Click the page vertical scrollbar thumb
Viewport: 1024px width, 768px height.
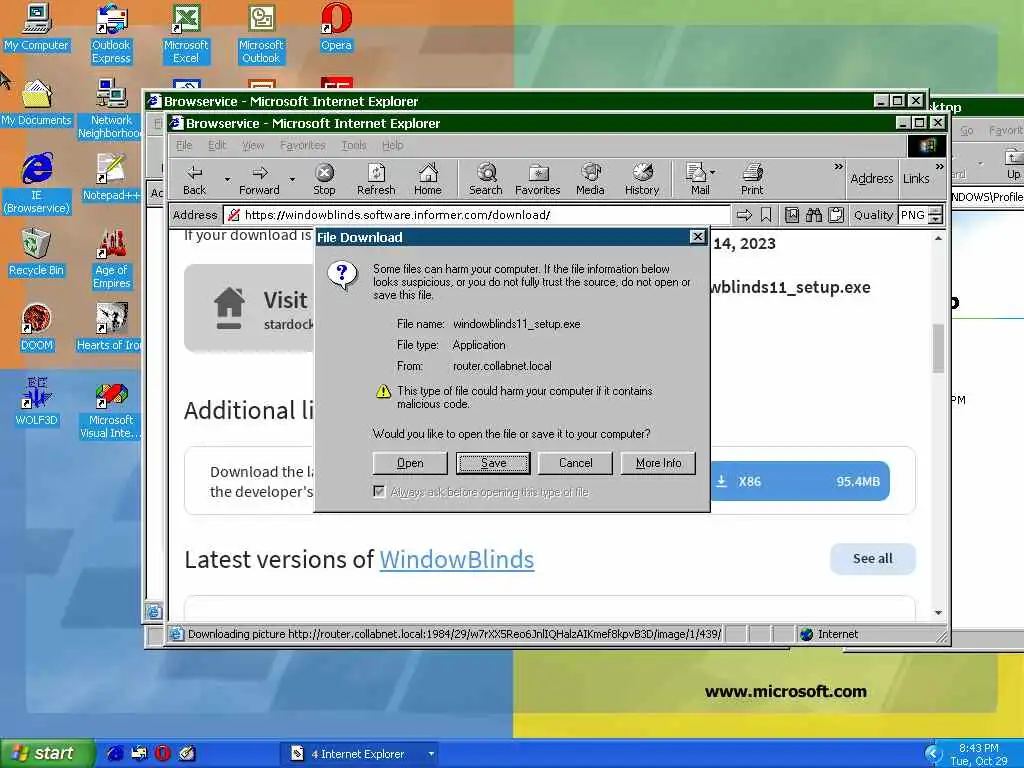pos(938,347)
